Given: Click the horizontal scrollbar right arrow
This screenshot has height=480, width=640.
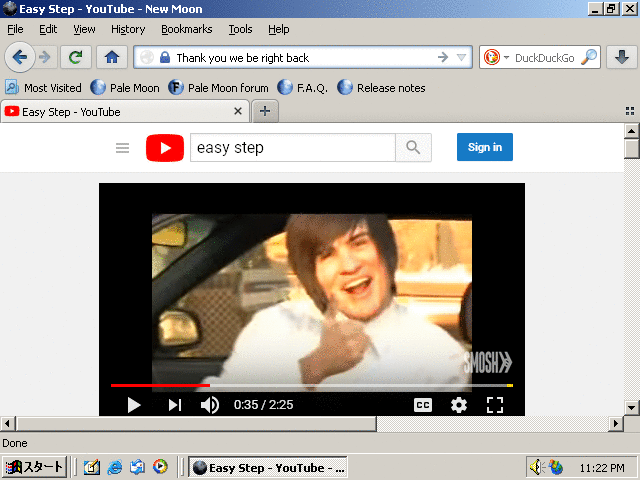Looking at the screenshot, I should [616, 424].
